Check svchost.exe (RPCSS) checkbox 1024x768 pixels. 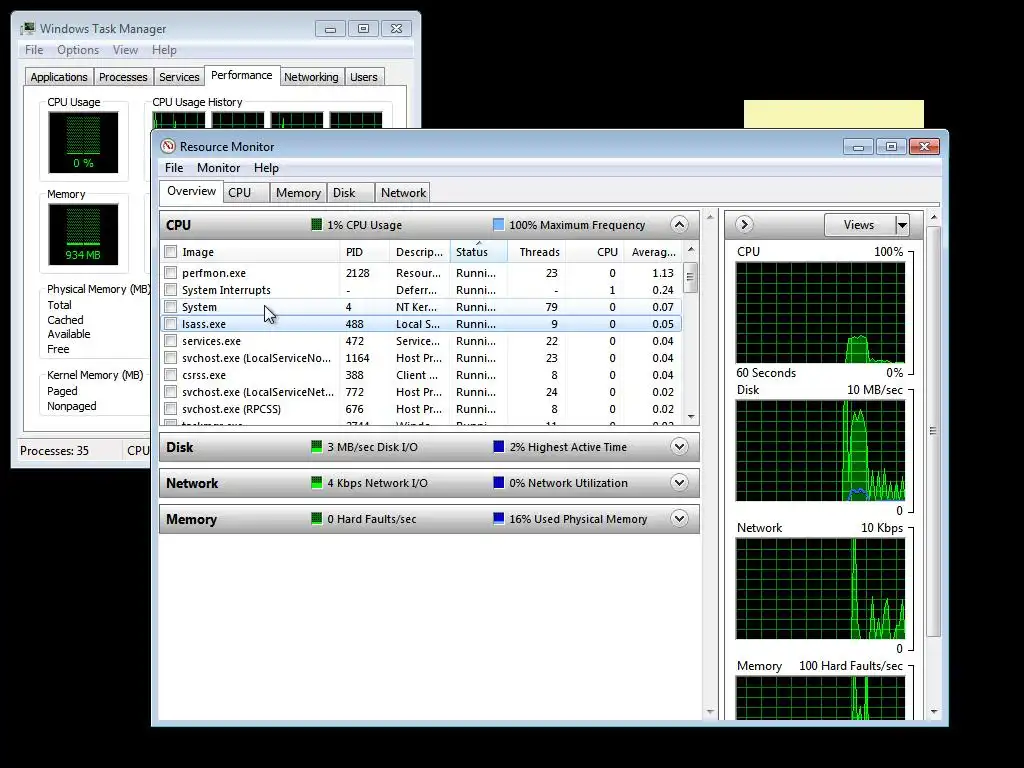point(170,409)
